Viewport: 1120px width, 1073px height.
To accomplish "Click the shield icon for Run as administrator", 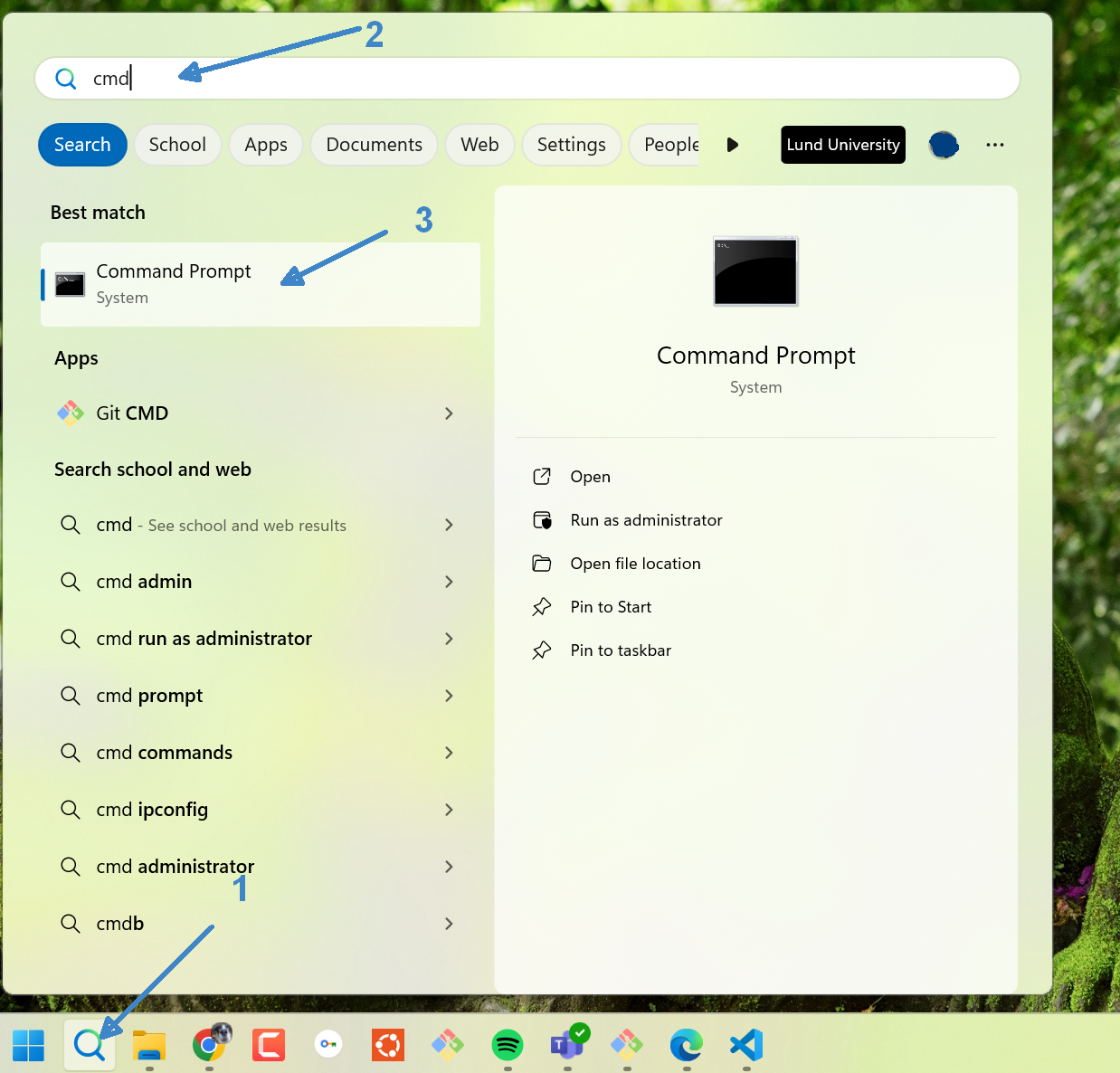I will (542, 520).
